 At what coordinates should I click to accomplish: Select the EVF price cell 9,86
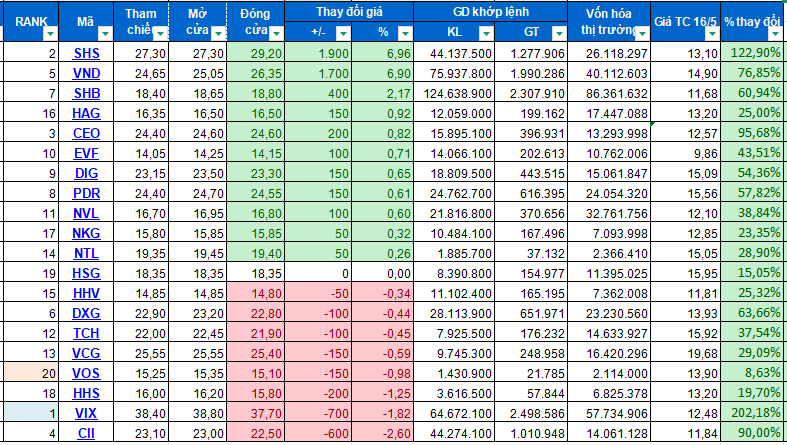[x=686, y=154]
